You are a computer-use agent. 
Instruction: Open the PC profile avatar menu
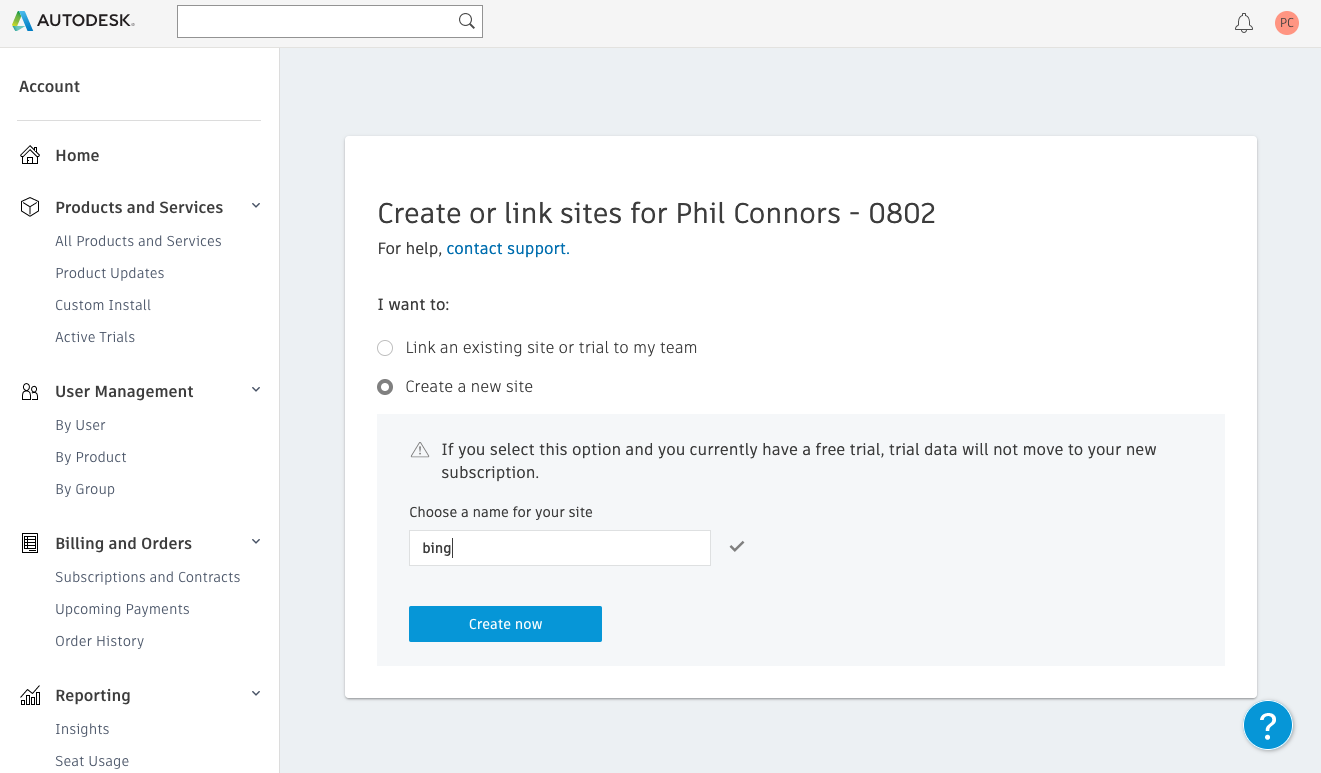click(x=1287, y=22)
